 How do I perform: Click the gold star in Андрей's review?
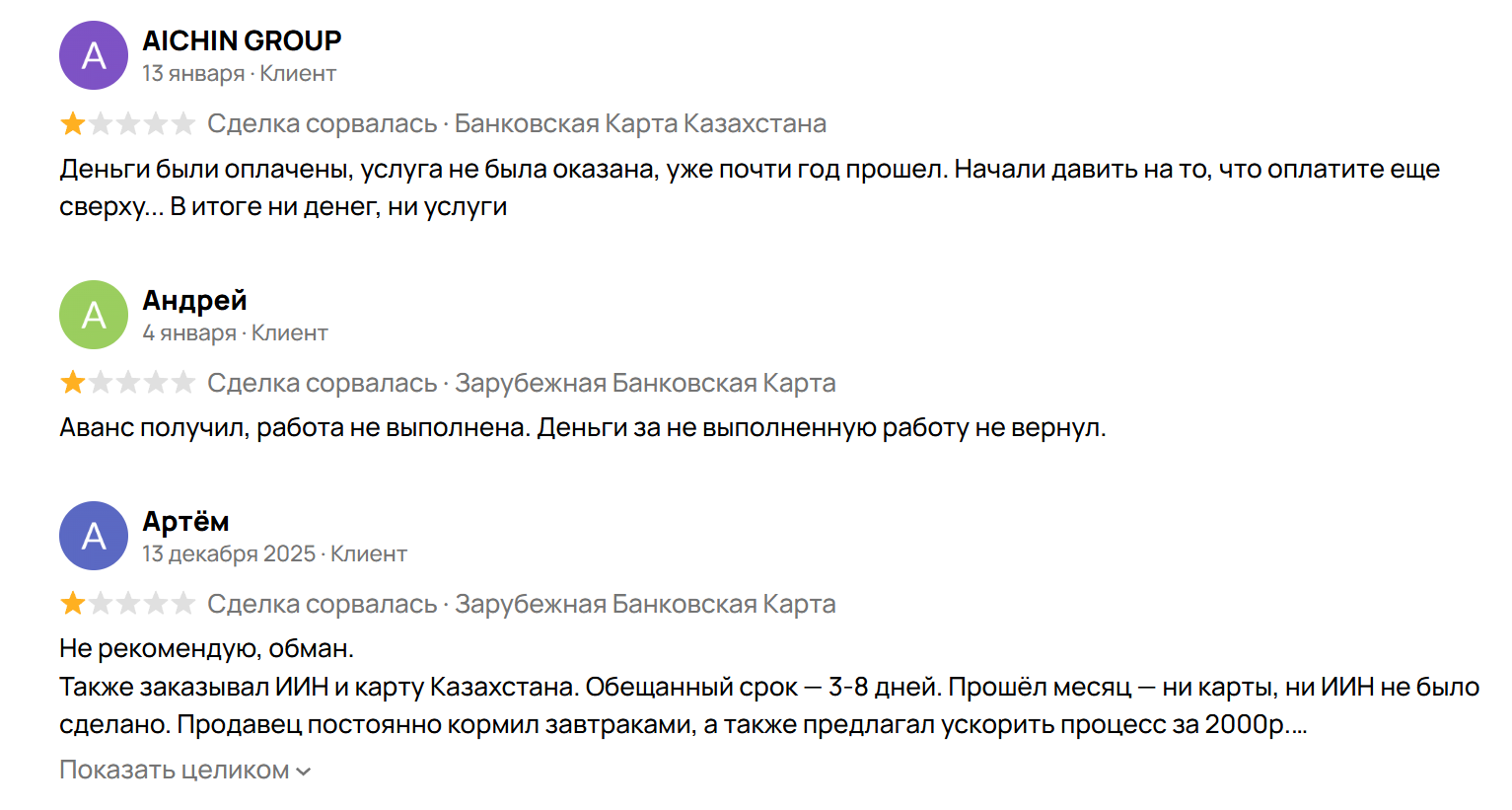tap(73, 383)
